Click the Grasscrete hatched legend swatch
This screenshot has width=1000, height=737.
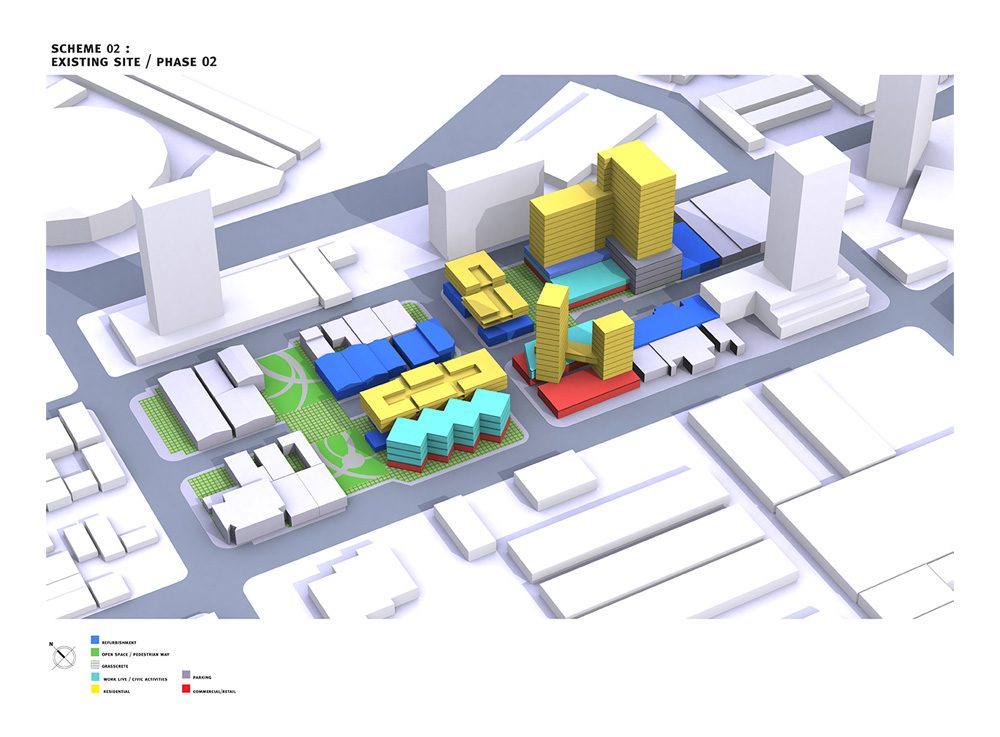pyautogui.click(x=95, y=665)
